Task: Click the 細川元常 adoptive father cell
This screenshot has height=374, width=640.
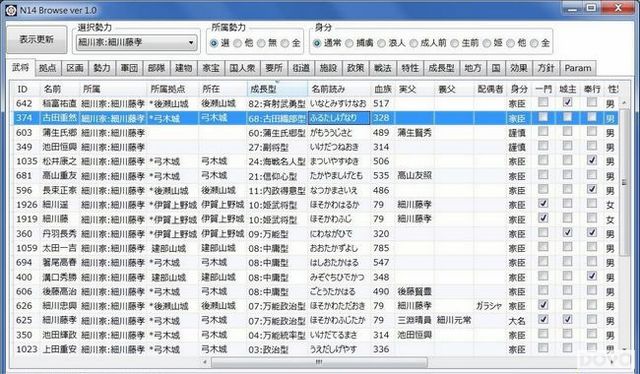Action: pyautogui.click(x=454, y=321)
